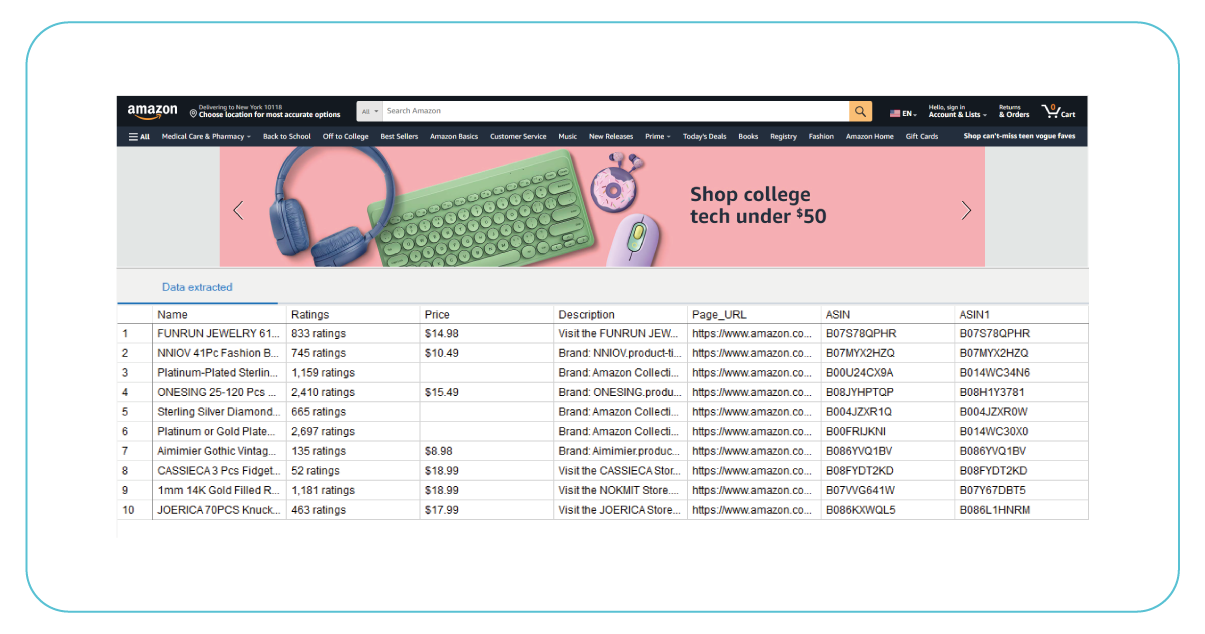Viewport: 1205px width, 634px height.
Task: Click Visit the NOKMIT Store description cell
Action: pos(621,490)
